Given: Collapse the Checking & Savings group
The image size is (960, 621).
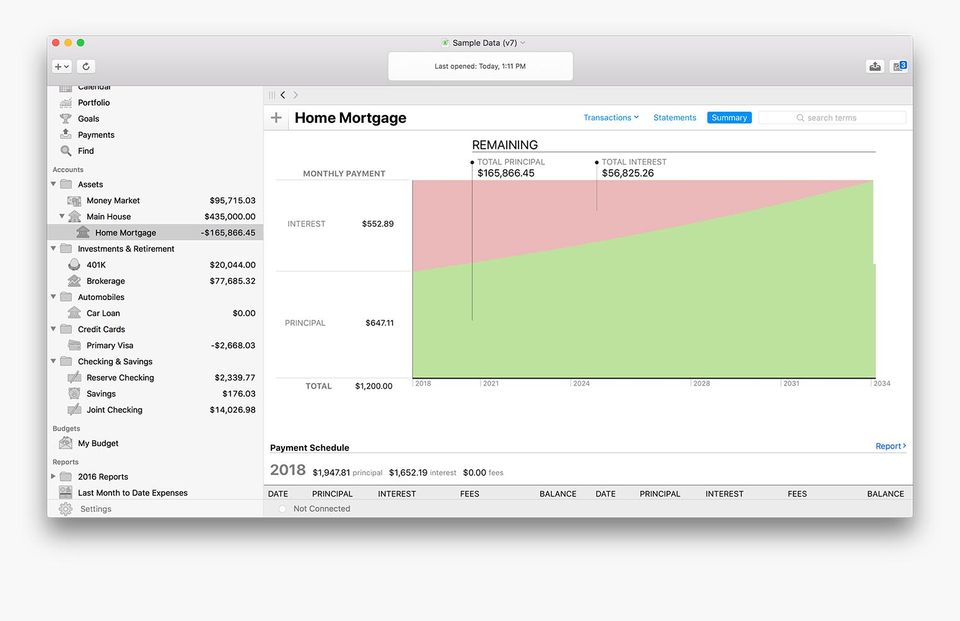Looking at the screenshot, I should (x=53, y=361).
